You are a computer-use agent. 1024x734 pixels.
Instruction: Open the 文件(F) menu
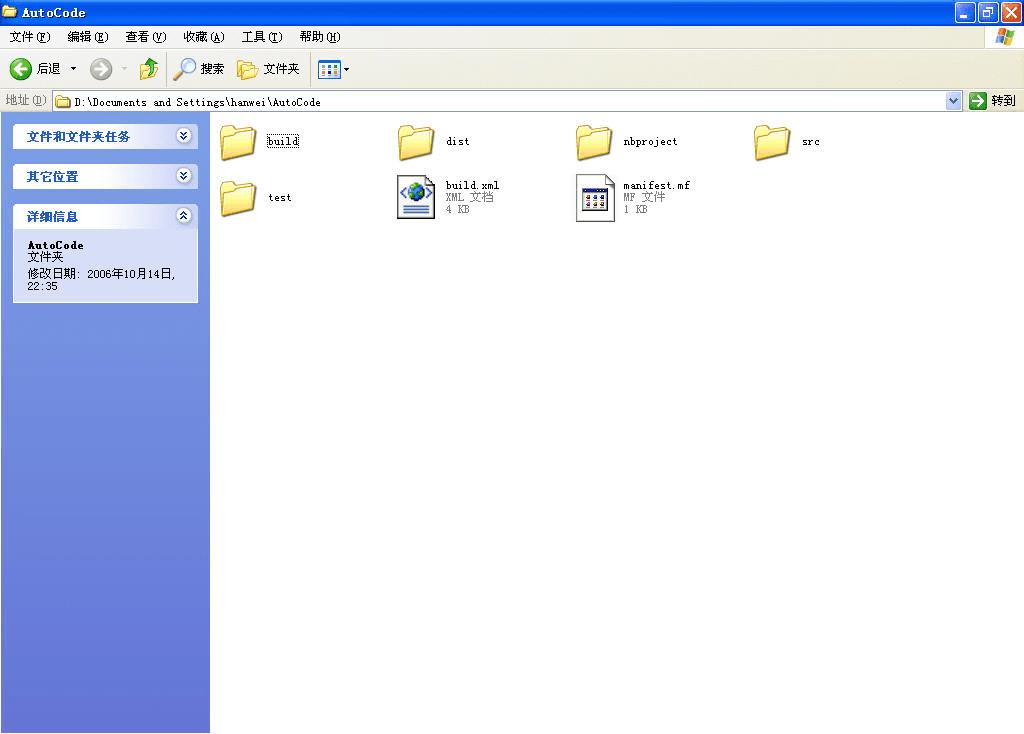click(x=30, y=37)
